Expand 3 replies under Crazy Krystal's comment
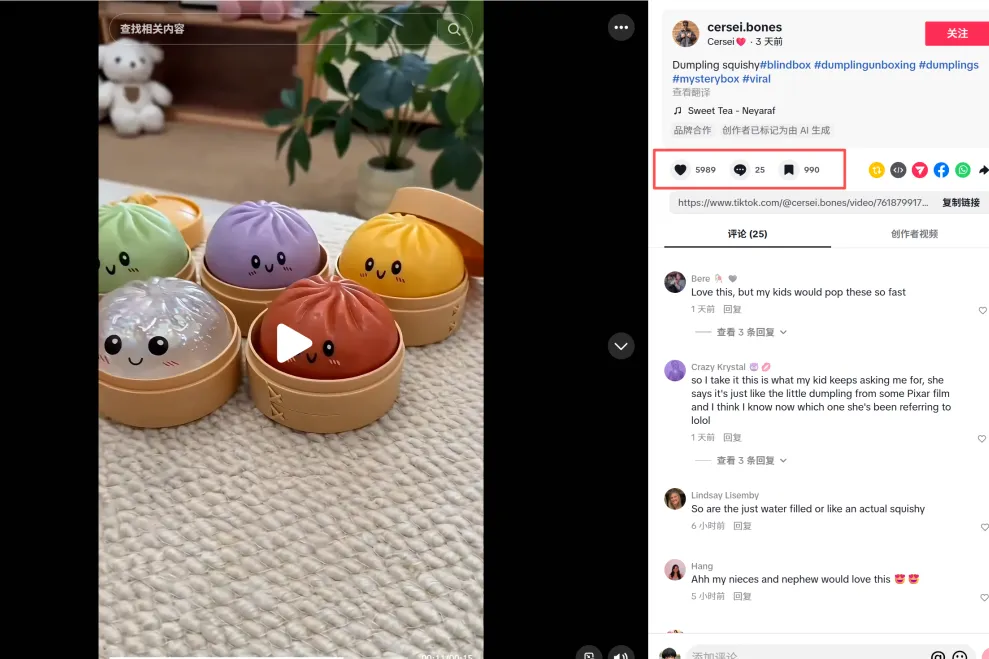Viewport: 989px width, 659px height. pos(751,460)
